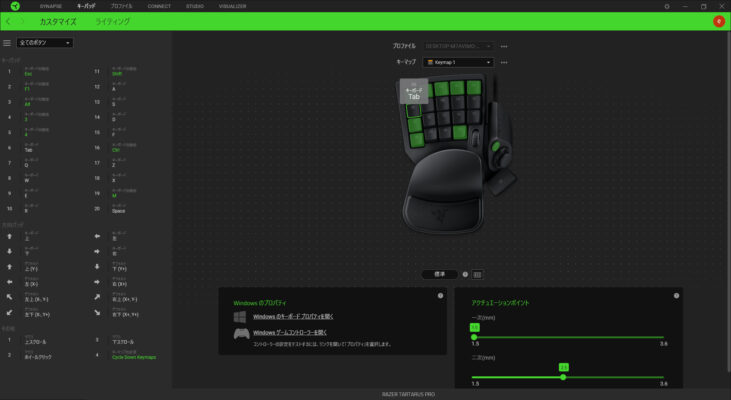
Task: Click the scroll wheel on the keypad image
Action: (x=475, y=138)
